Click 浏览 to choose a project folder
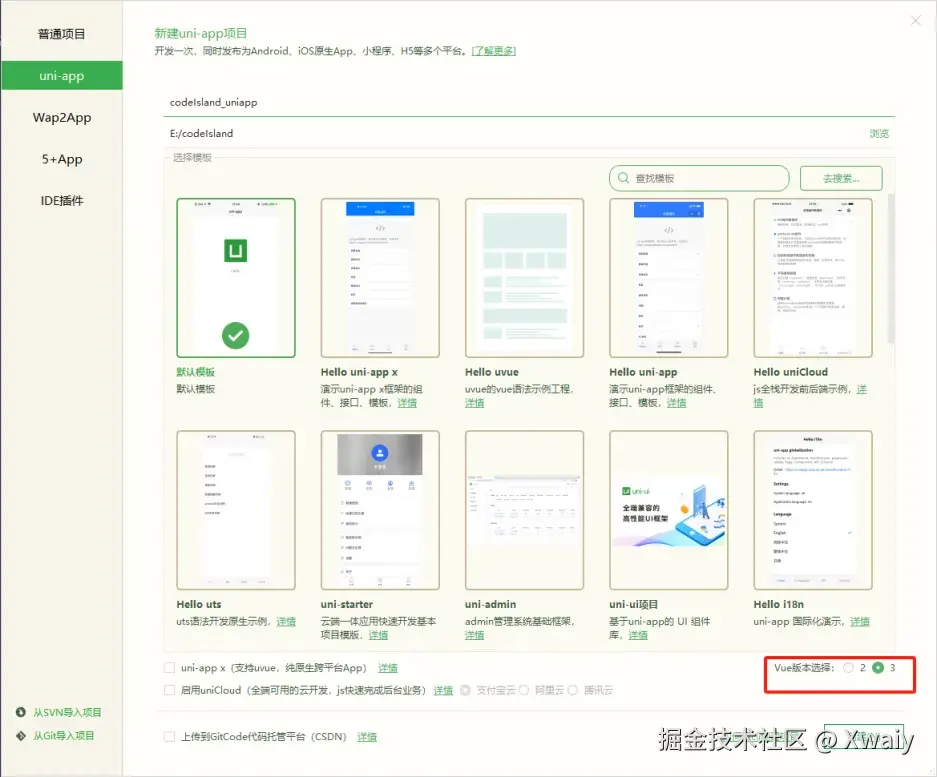The height and width of the screenshot is (777, 937). click(x=880, y=132)
